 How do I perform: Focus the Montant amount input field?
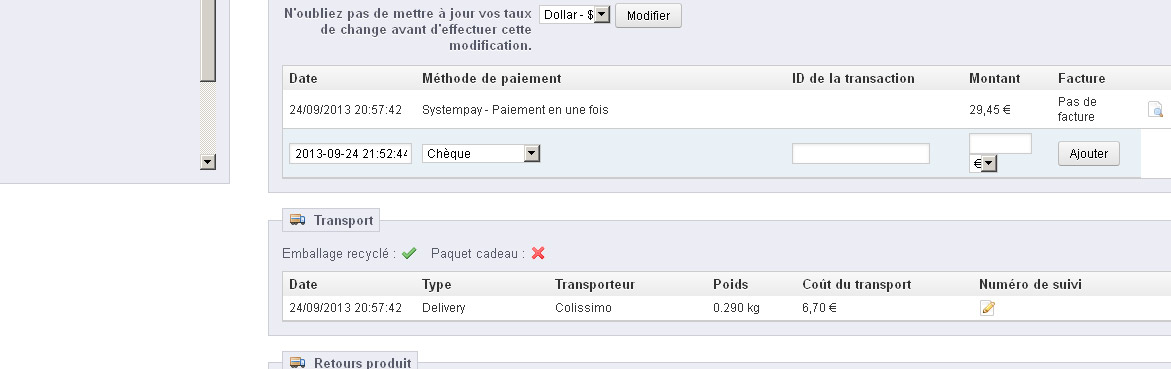point(1000,143)
